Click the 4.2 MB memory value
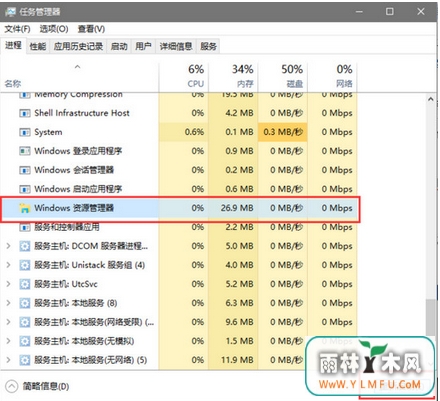Viewport: 440px width, 401px height. click(x=239, y=113)
